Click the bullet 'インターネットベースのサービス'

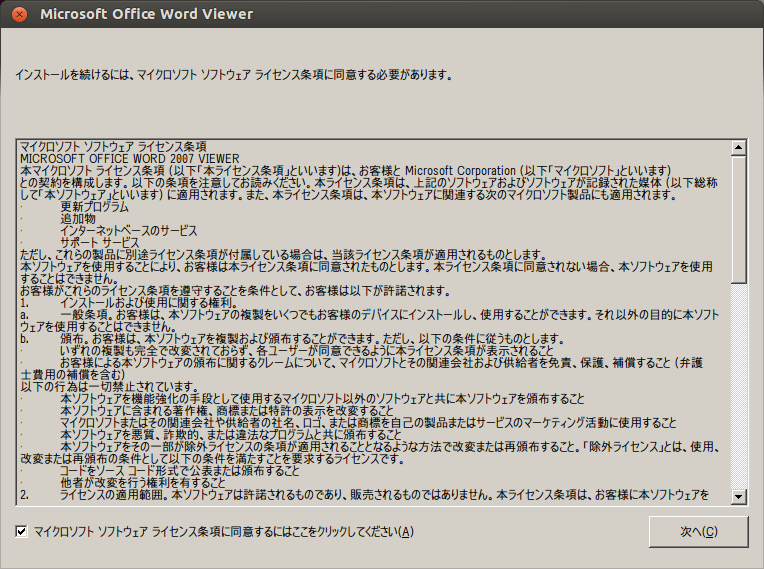pos(129,231)
